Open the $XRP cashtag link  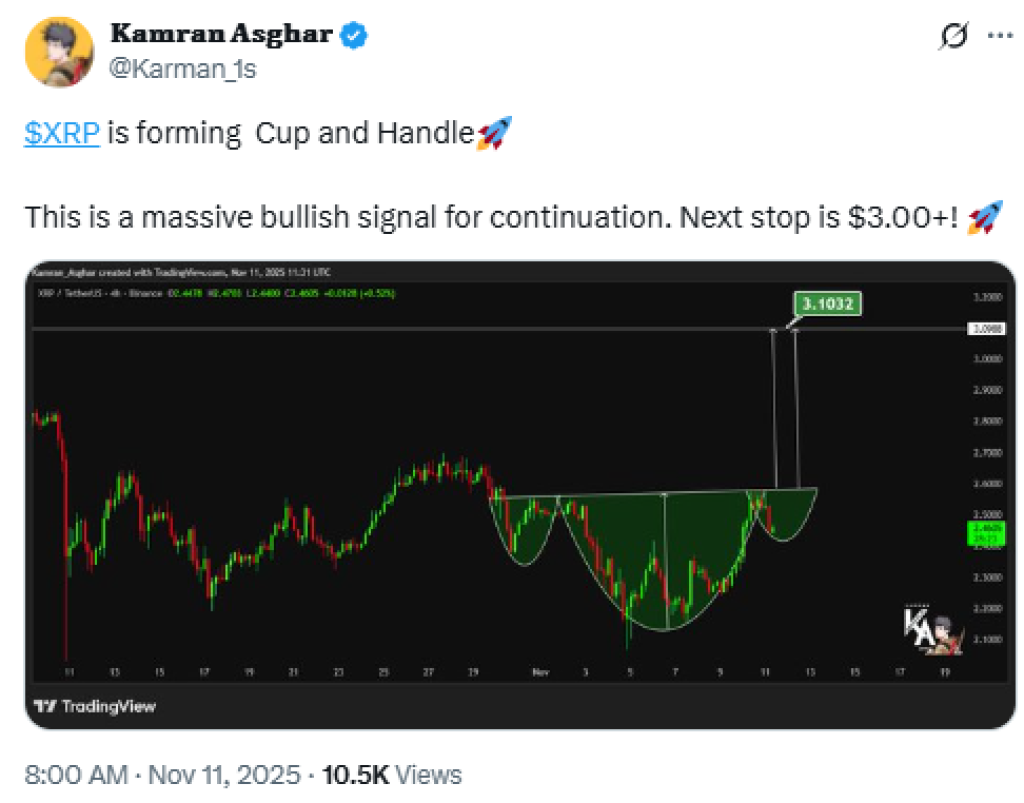pyautogui.click(x=62, y=134)
